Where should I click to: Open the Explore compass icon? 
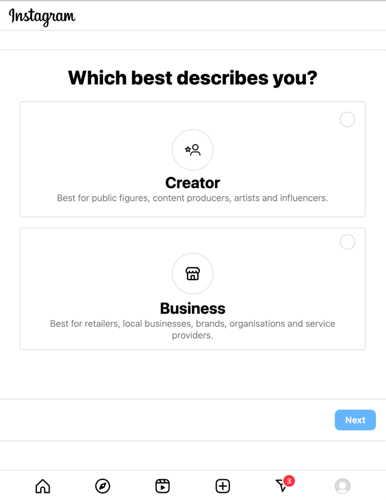(103, 486)
